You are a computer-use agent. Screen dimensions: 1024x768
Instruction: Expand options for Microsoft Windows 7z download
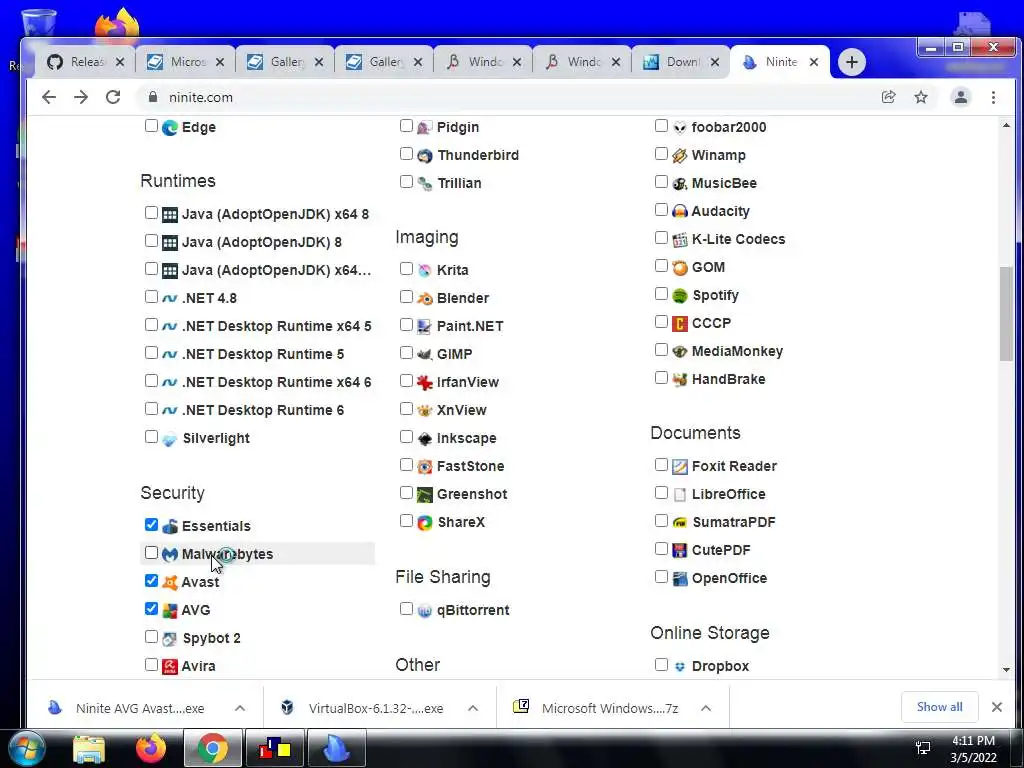pos(706,709)
